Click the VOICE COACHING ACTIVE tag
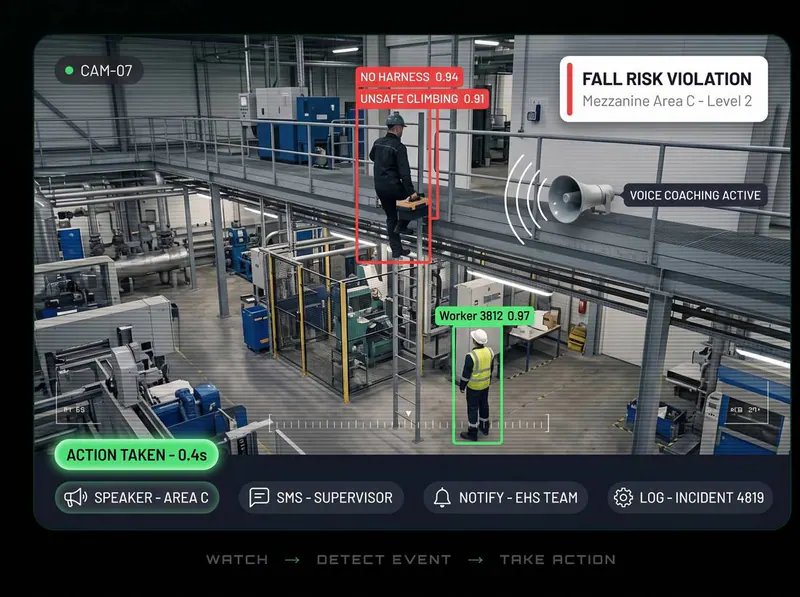This screenshot has width=800, height=597. 695,195
